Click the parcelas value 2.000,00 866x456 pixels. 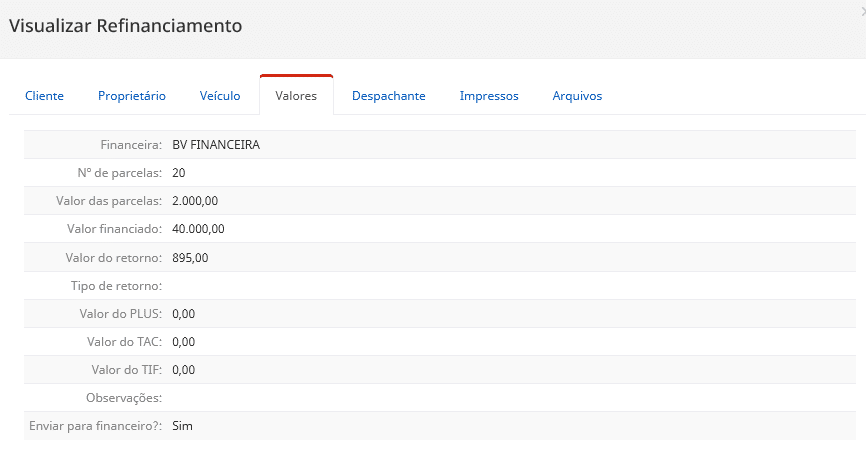(x=195, y=201)
